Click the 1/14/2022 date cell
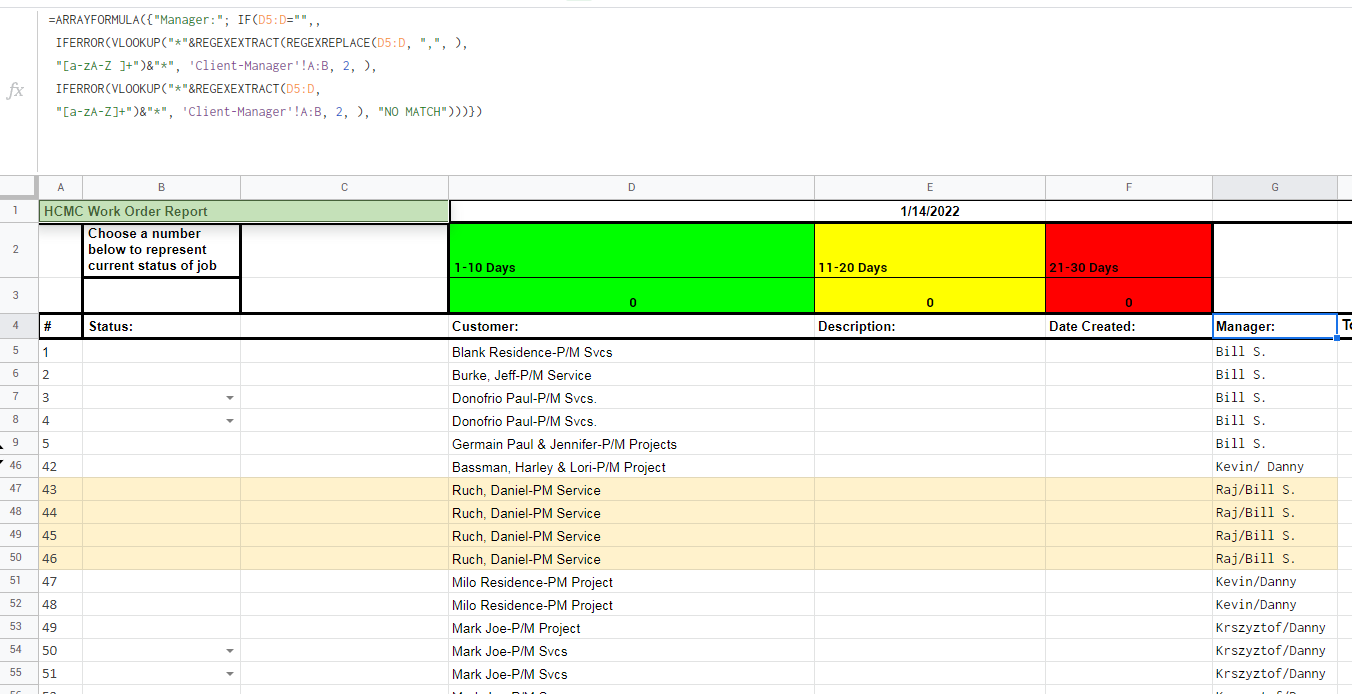Viewport: 1352px width, 694px height. 930,211
